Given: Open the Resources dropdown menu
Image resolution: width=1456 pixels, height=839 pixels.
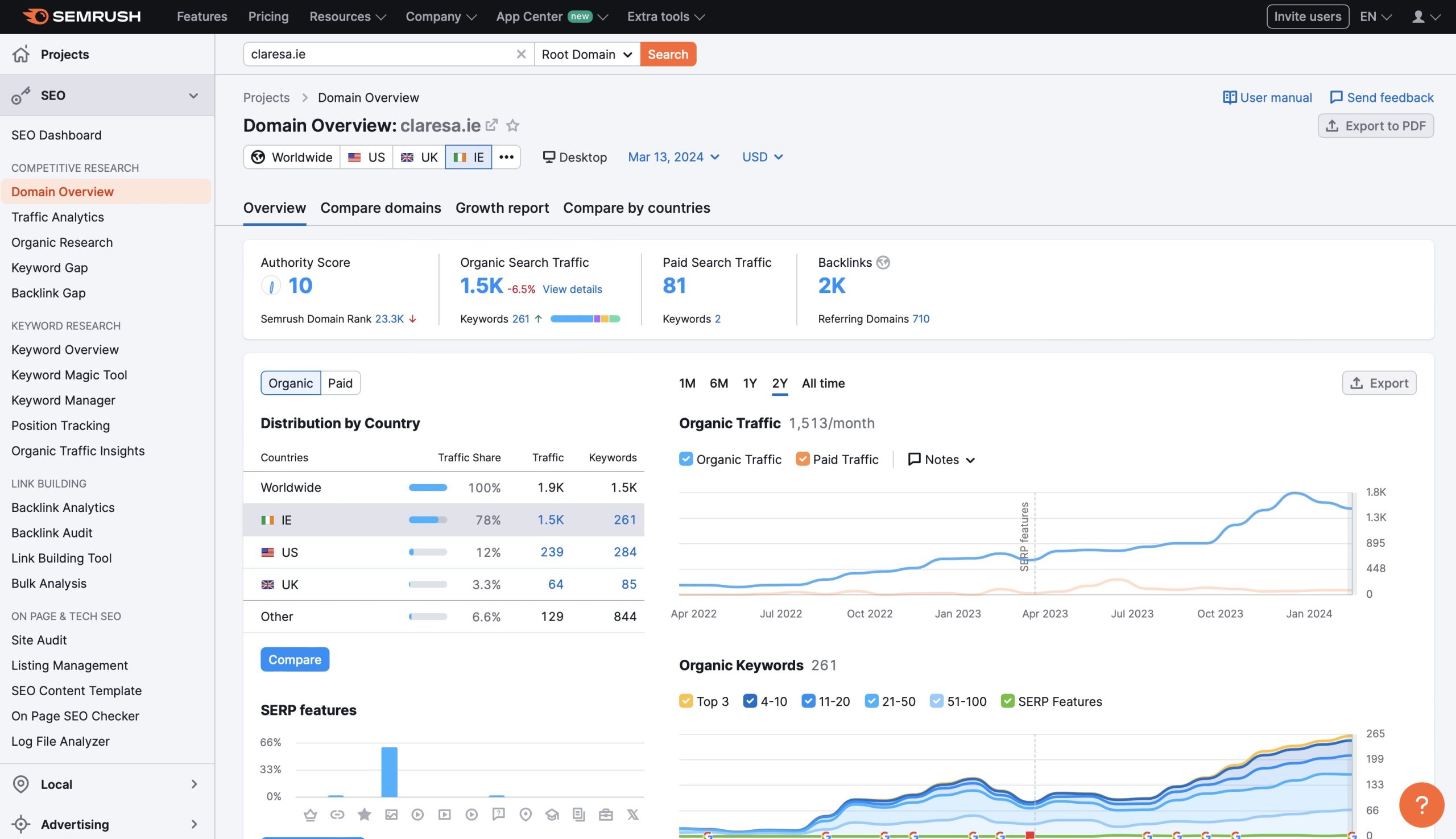Looking at the screenshot, I should 348,16.
